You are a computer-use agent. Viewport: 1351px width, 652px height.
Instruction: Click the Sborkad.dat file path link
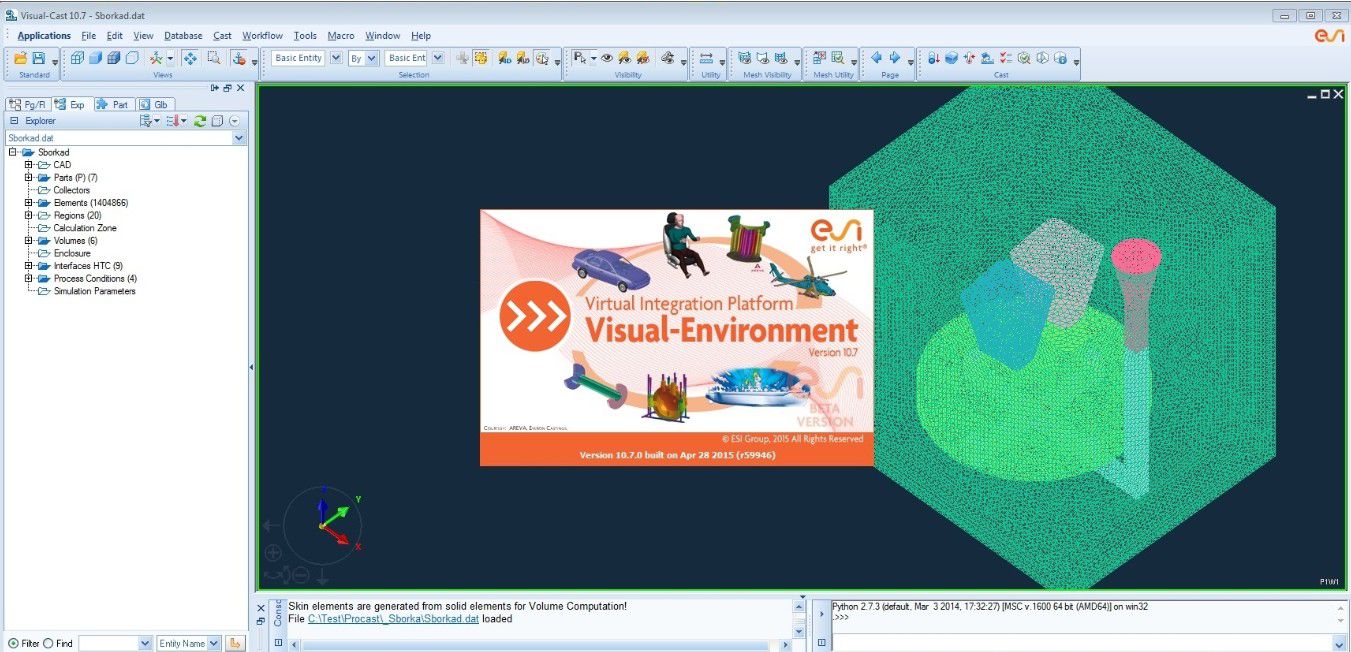[393, 619]
